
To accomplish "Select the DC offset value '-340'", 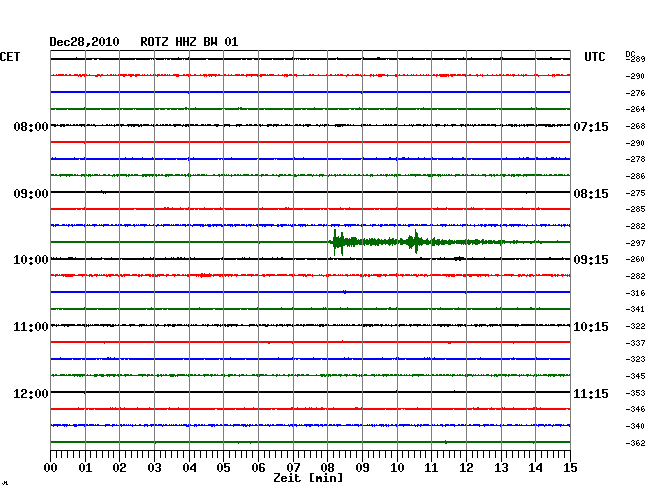I will [635, 426].
